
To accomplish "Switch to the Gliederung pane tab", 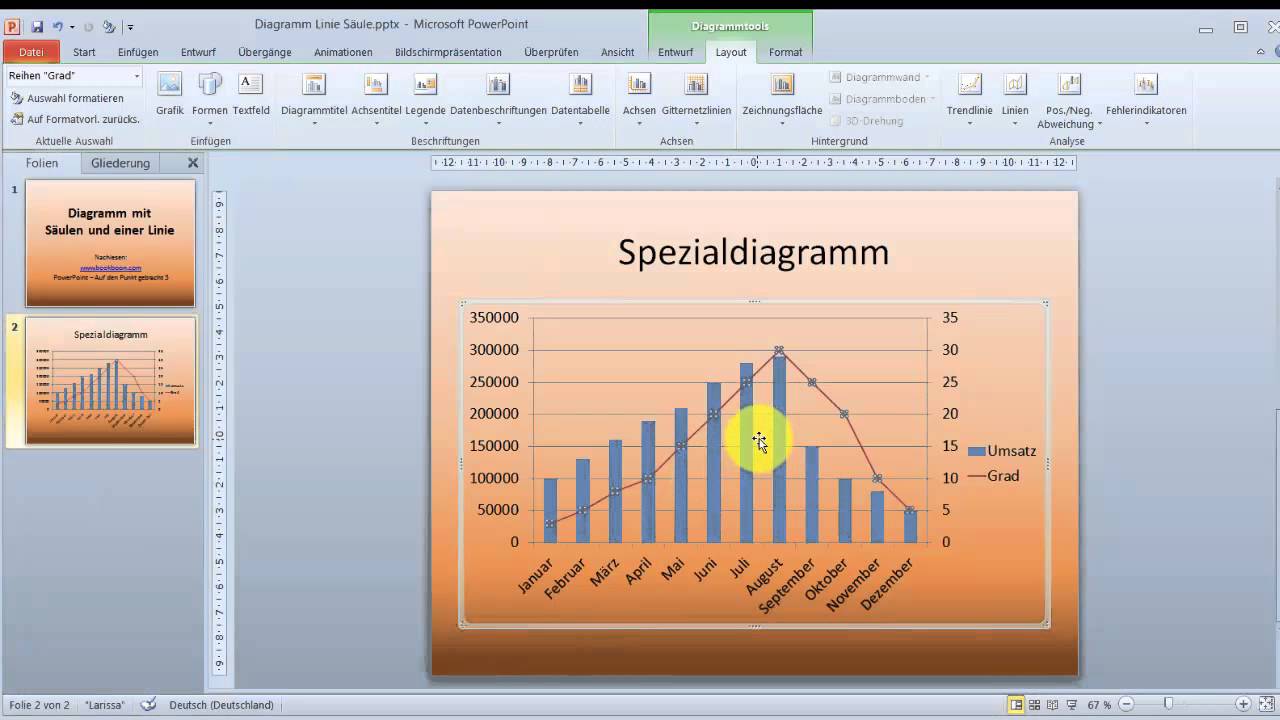I will pyautogui.click(x=120, y=163).
